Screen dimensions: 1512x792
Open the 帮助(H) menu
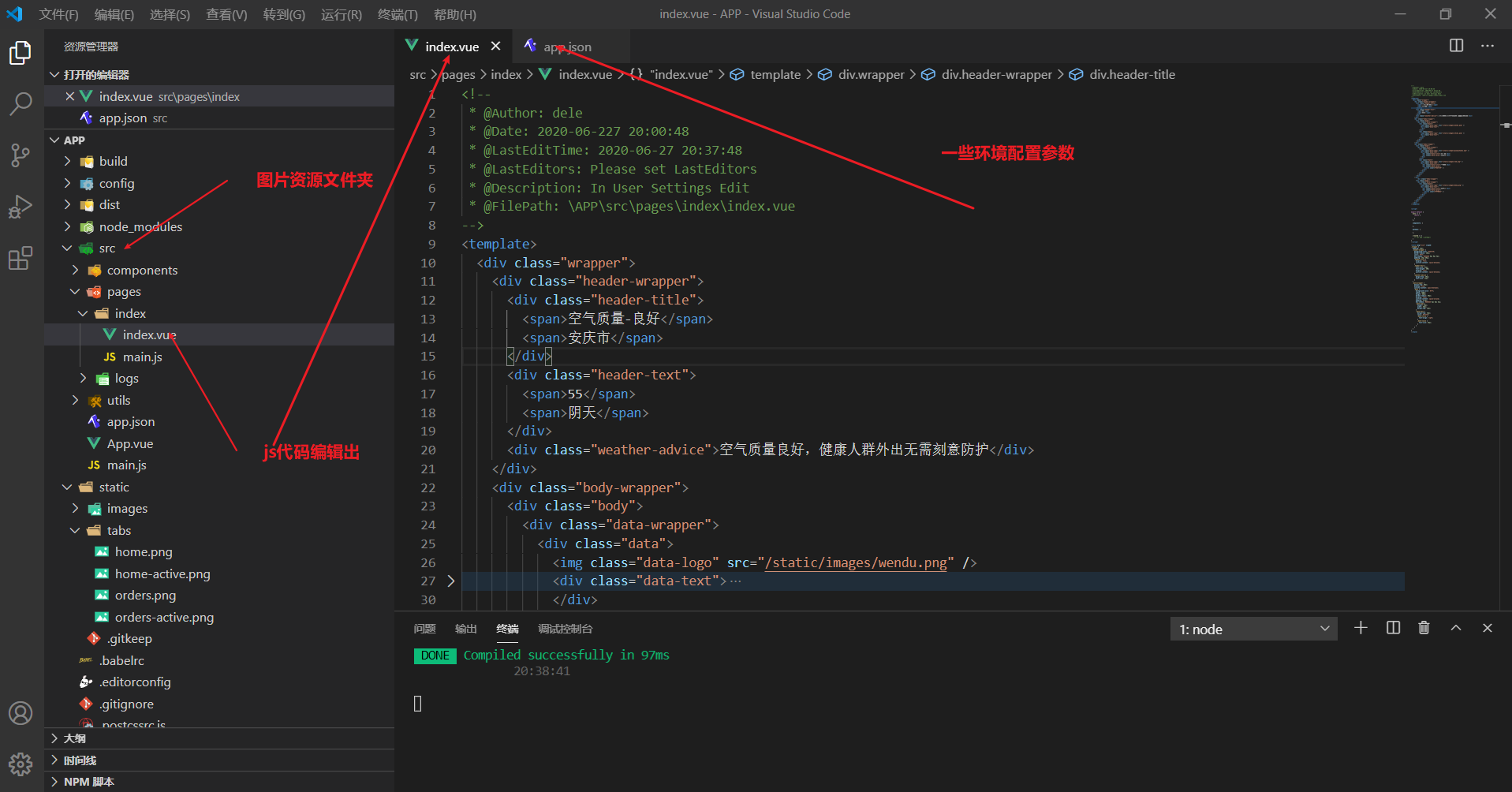click(x=455, y=14)
